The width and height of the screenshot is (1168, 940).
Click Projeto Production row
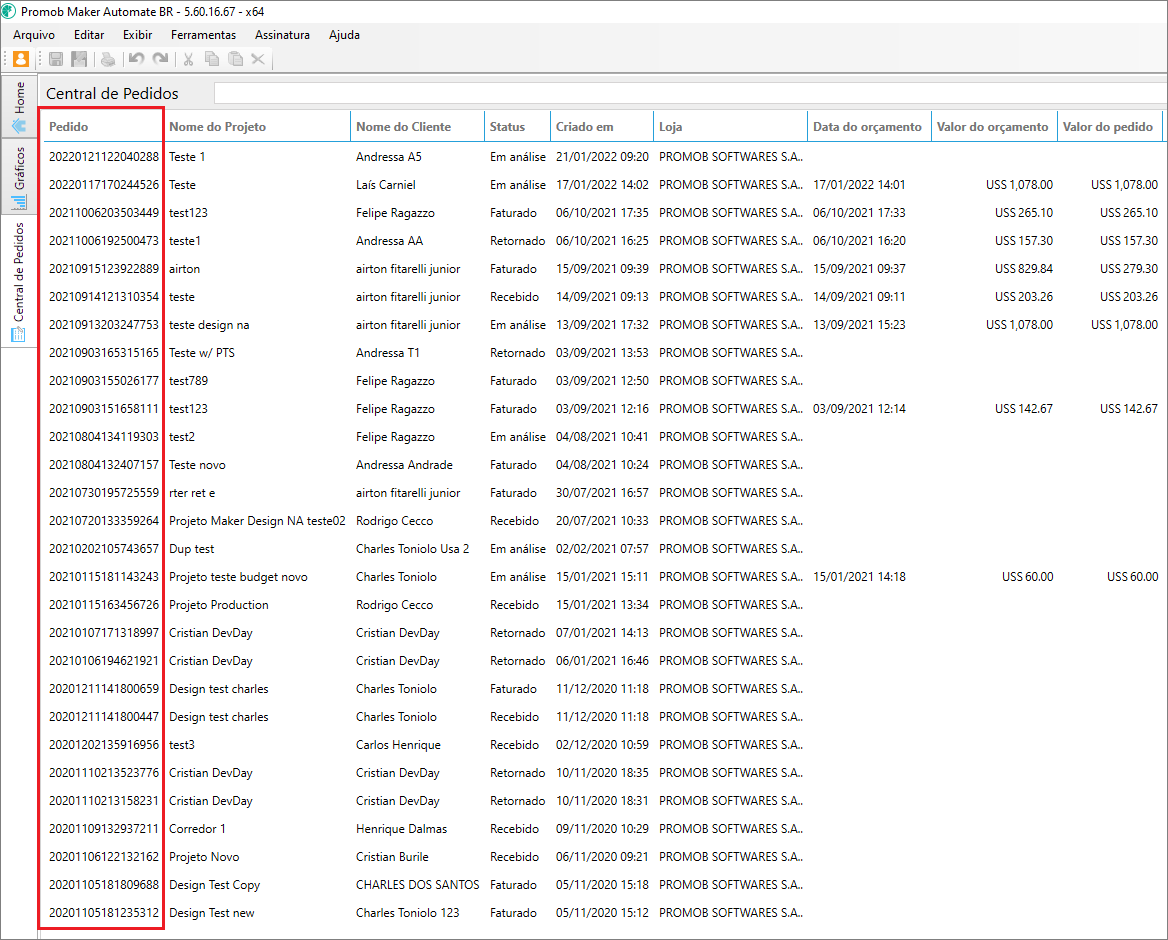(219, 605)
